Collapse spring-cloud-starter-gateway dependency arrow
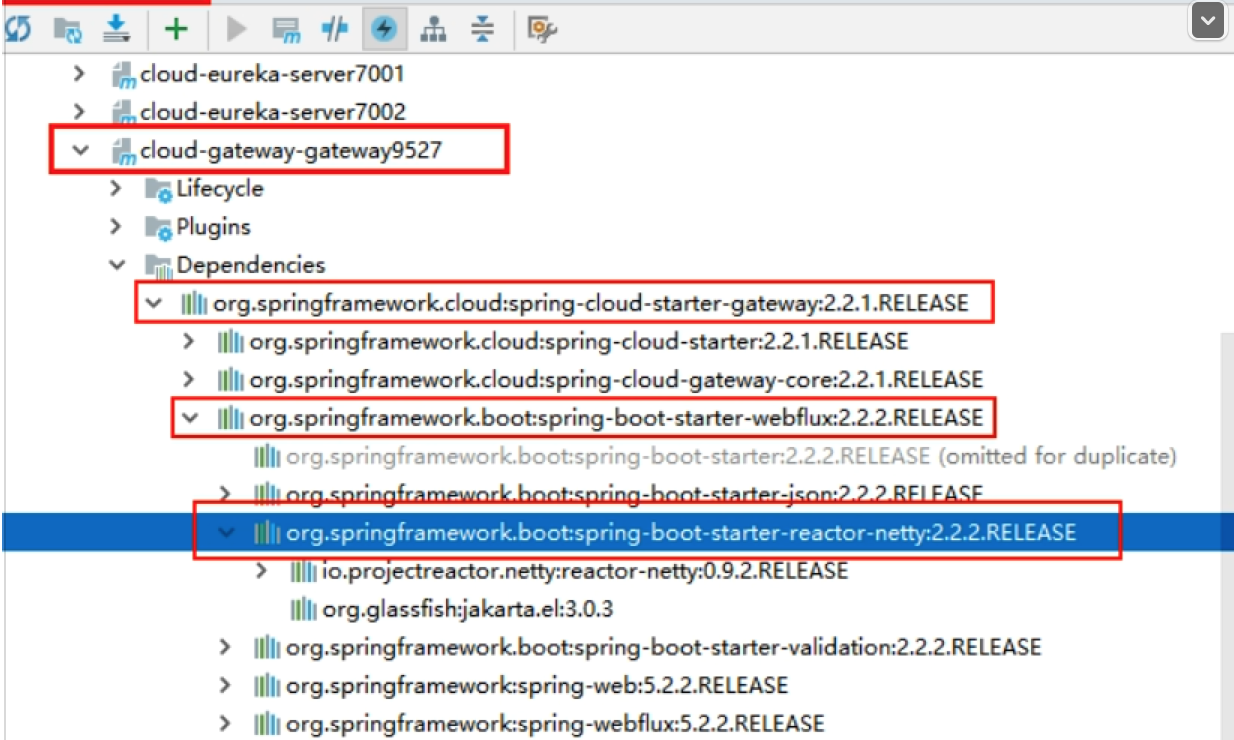Image resolution: width=1234 pixels, height=740 pixels. tap(153, 303)
